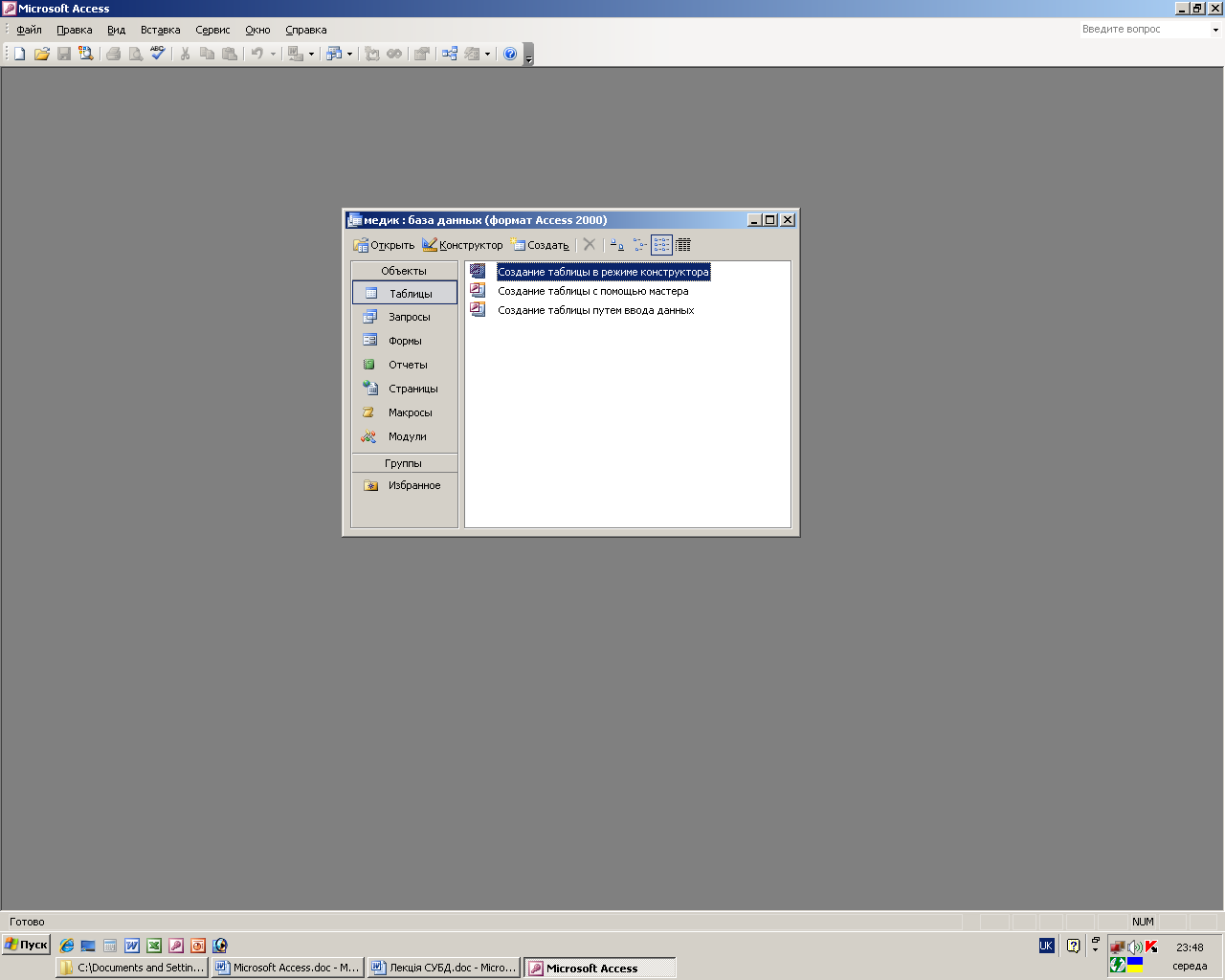
Task: Click the Code editor icon
Action: pos(372,54)
